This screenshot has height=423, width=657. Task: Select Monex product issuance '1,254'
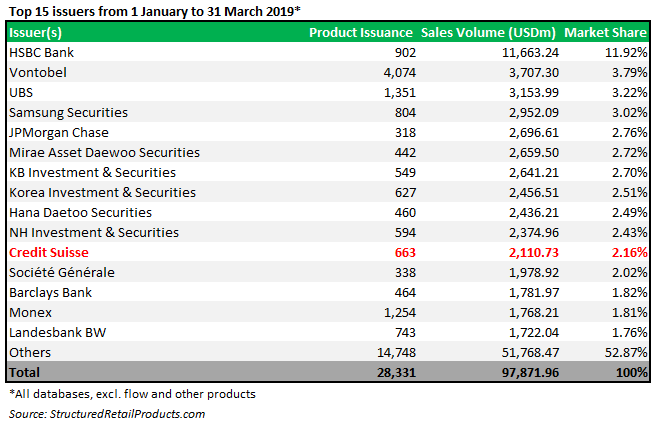[x=400, y=313]
